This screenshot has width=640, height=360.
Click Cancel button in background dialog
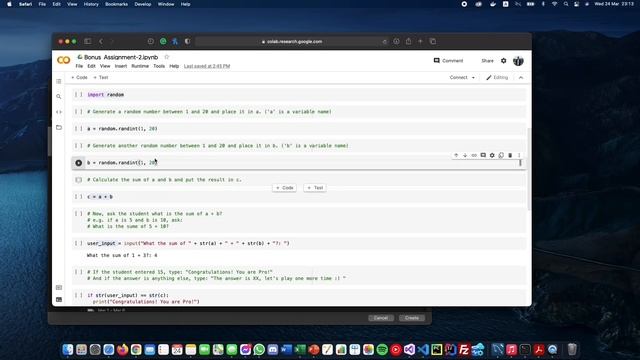pos(380,318)
